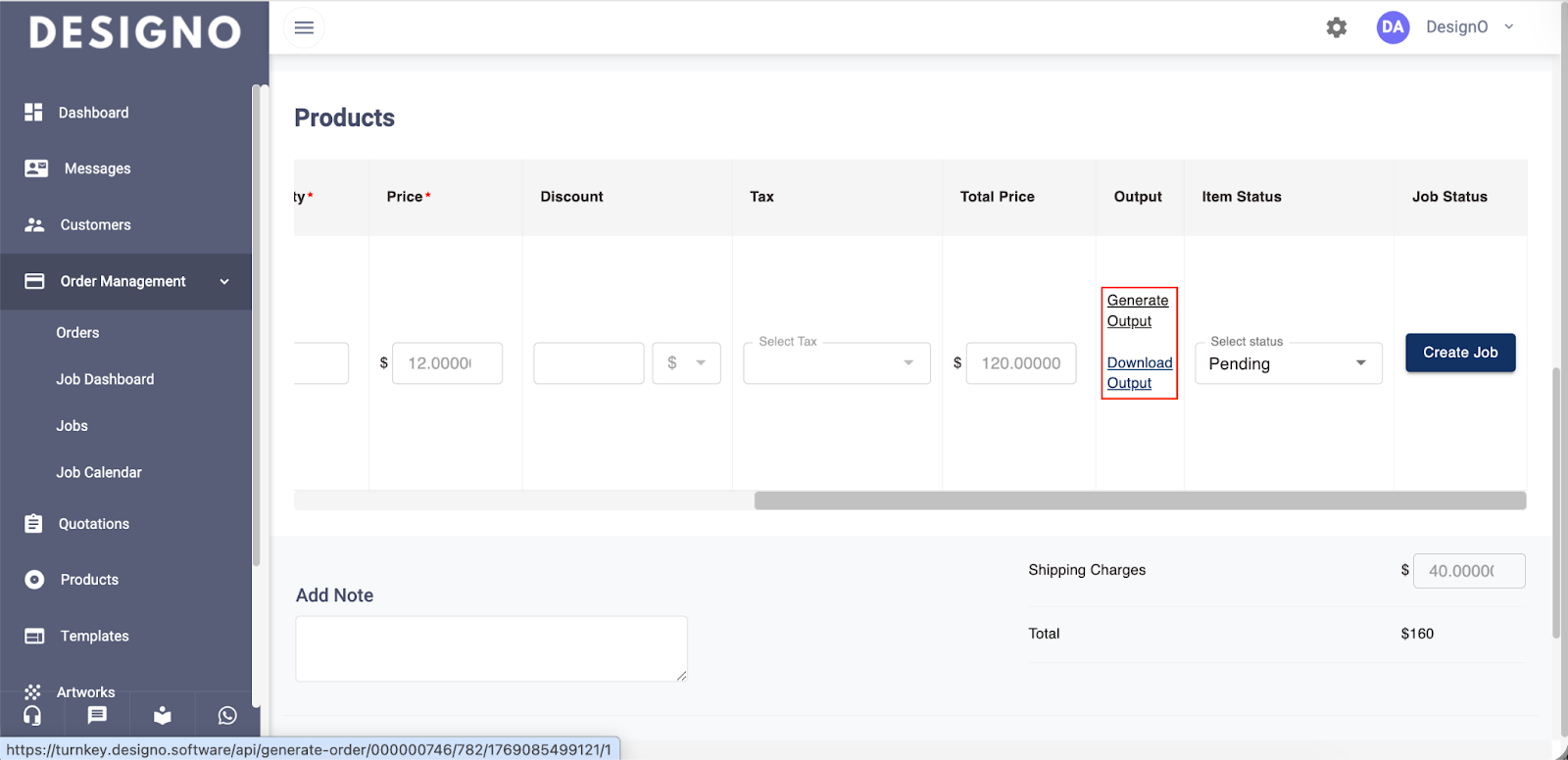
Task: Open the Select Tax dropdown
Action: pos(836,363)
